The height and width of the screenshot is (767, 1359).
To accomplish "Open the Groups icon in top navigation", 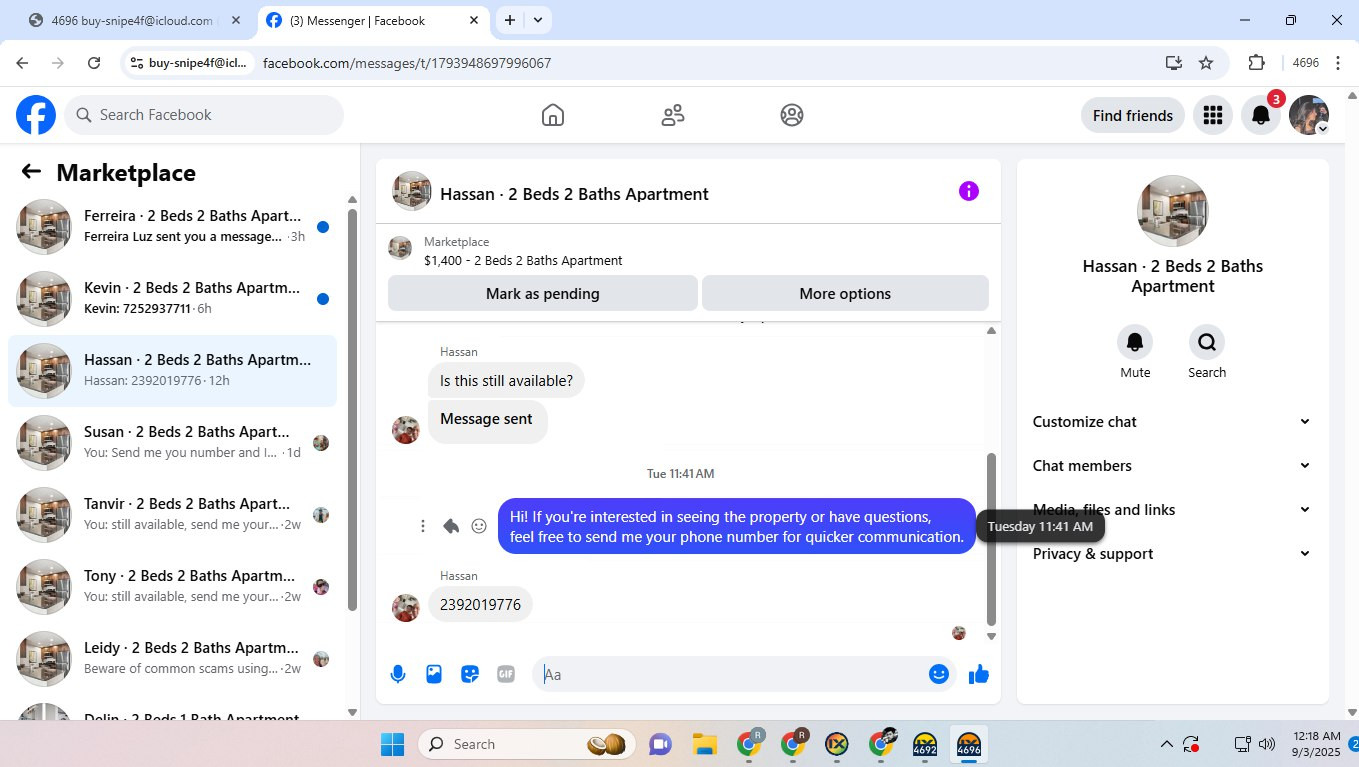I will coord(792,115).
